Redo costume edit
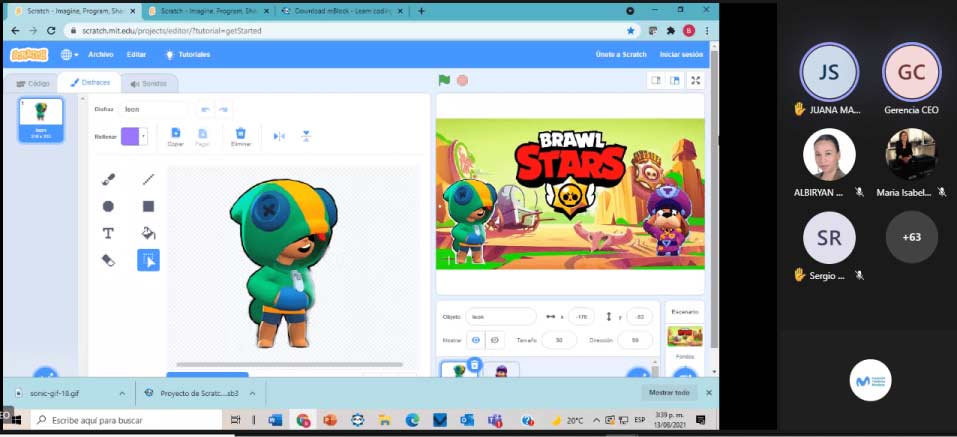The height and width of the screenshot is (437, 957). pos(223,110)
